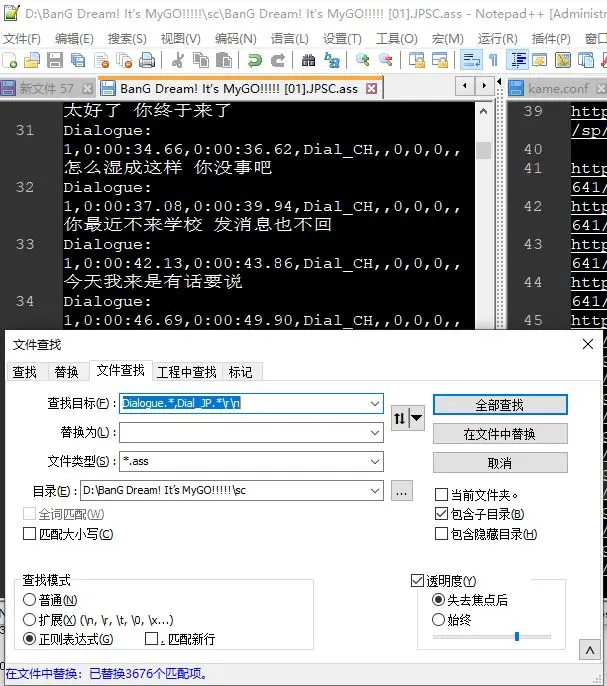Click the 全部查找 button
This screenshot has height=686, width=607.
500,405
